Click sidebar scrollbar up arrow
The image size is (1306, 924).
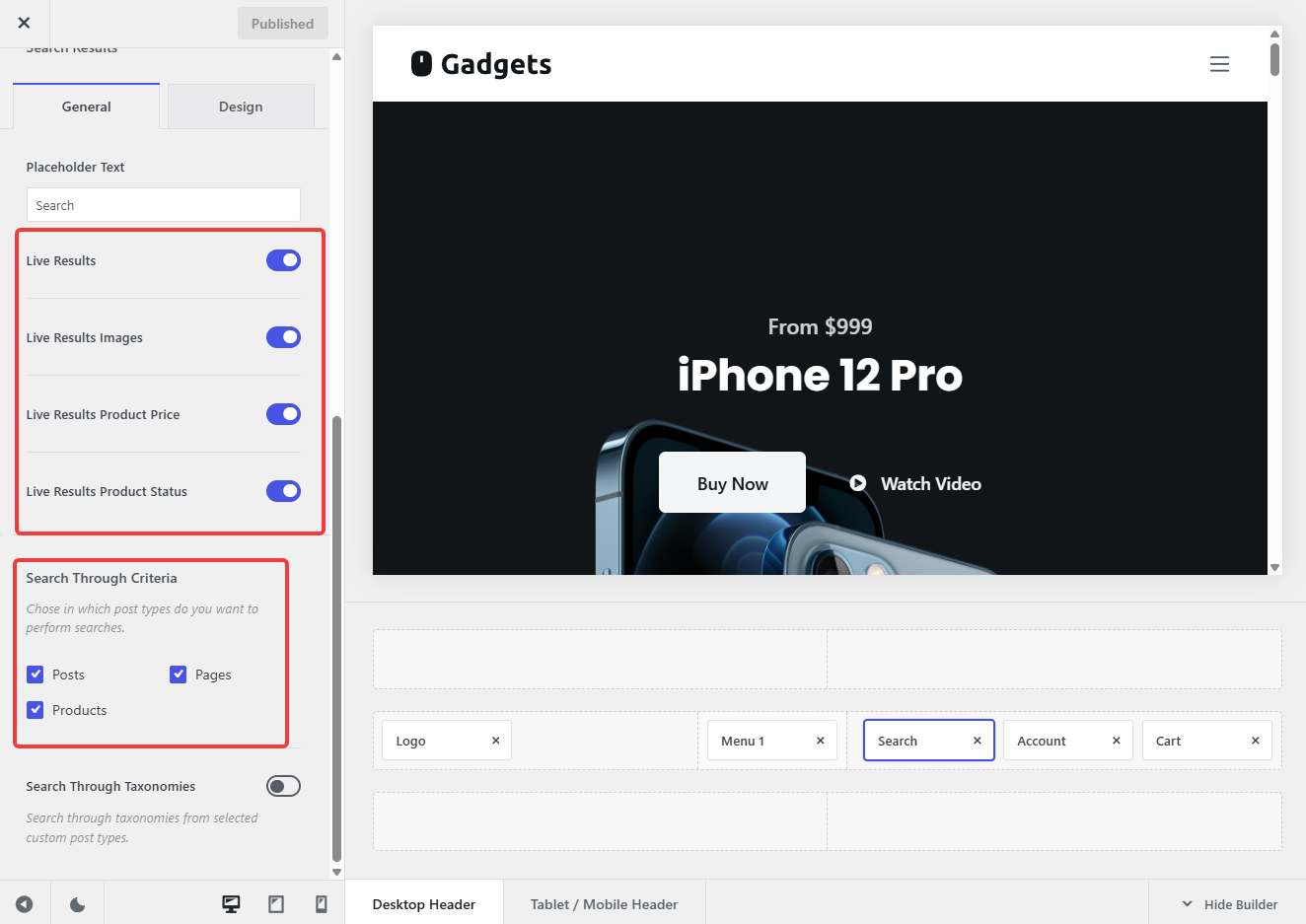click(336, 56)
